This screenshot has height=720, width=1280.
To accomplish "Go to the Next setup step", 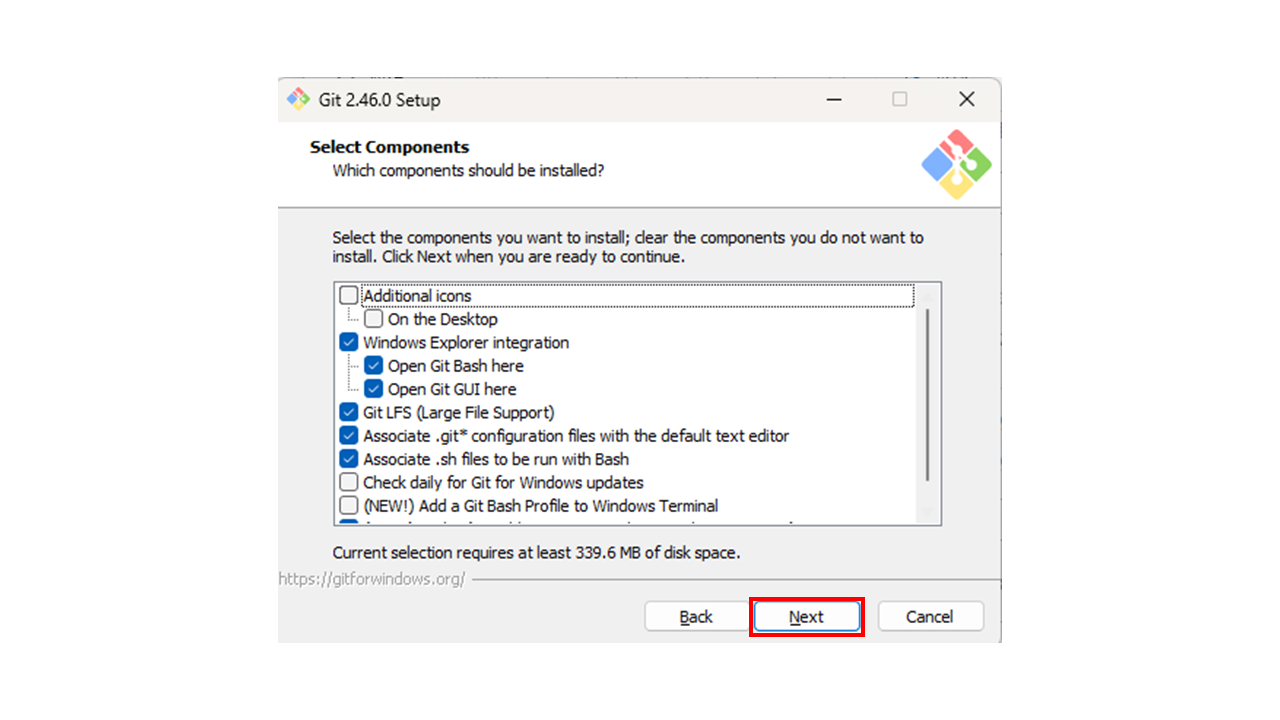I will 806,617.
